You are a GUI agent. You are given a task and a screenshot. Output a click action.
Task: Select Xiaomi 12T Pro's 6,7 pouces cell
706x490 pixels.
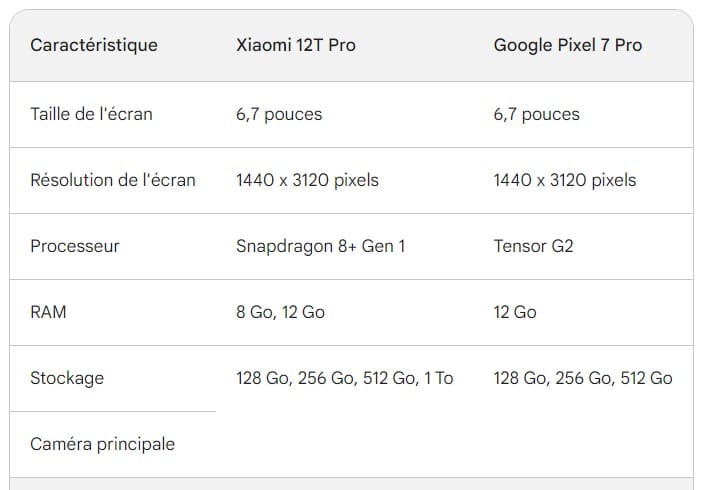[x=279, y=114]
